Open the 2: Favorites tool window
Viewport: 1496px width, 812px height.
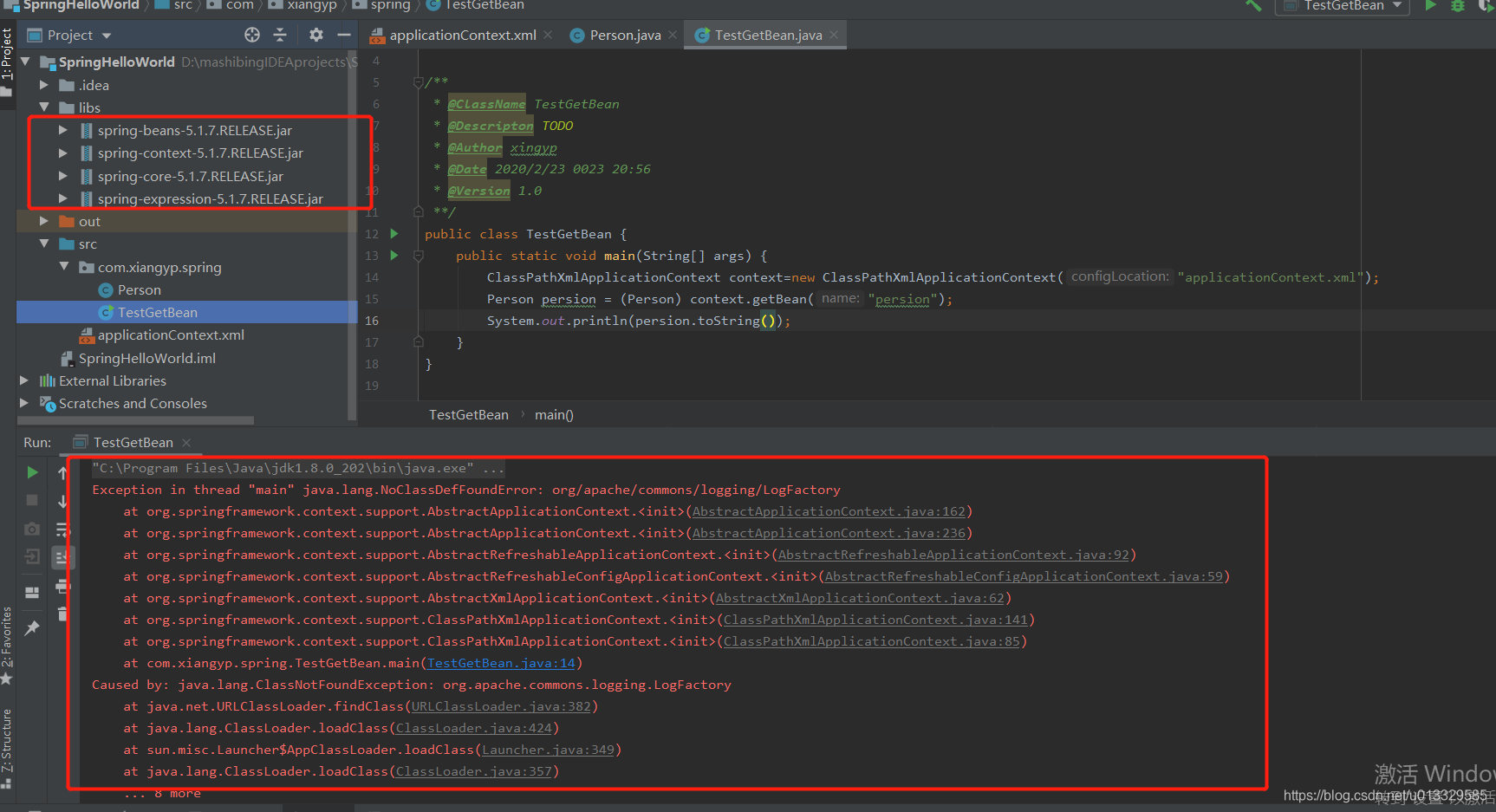7,645
